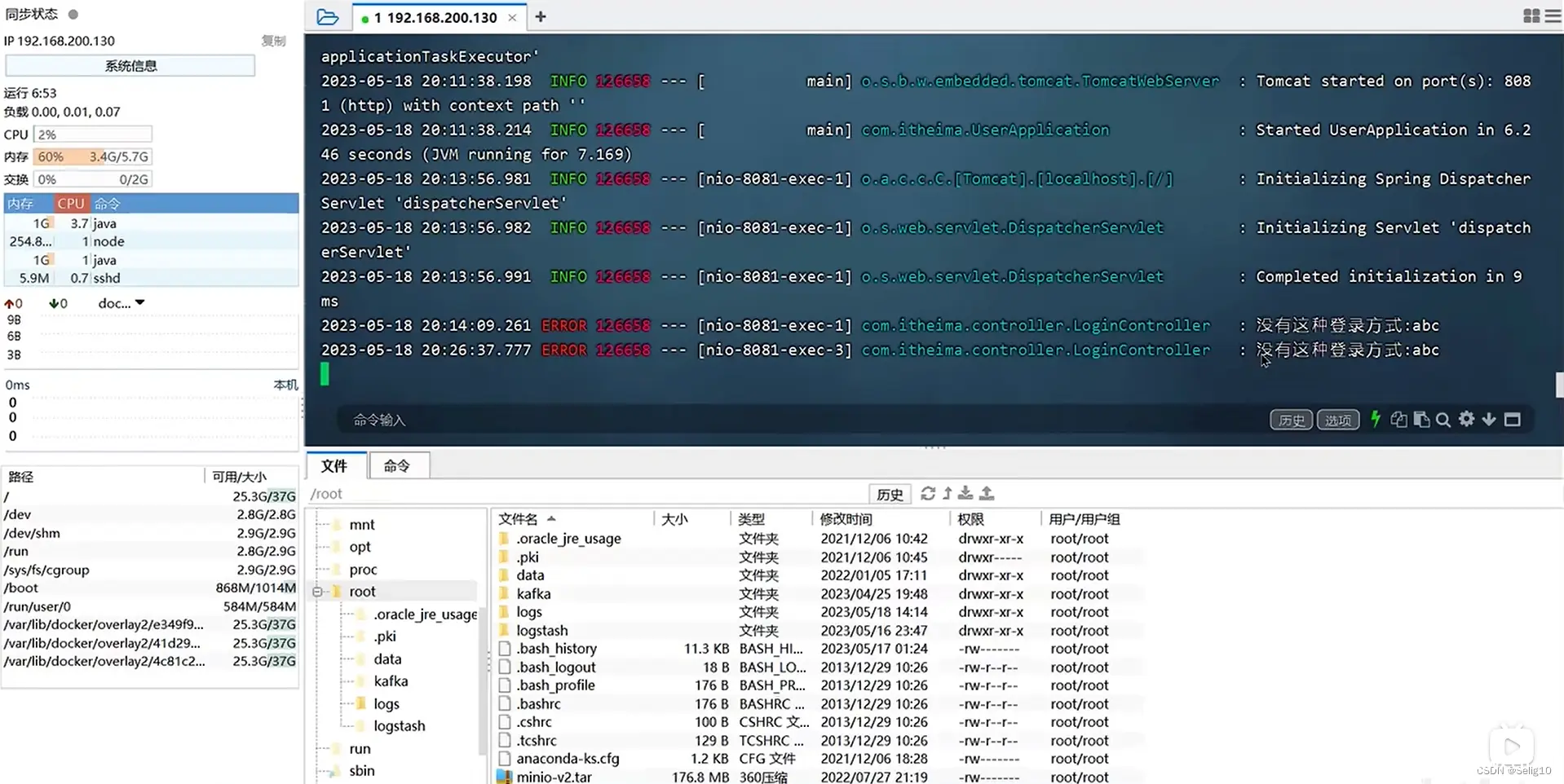Copy the IP with 复制 link
Image resolution: width=1564 pixels, height=784 pixels.
(x=273, y=41)
